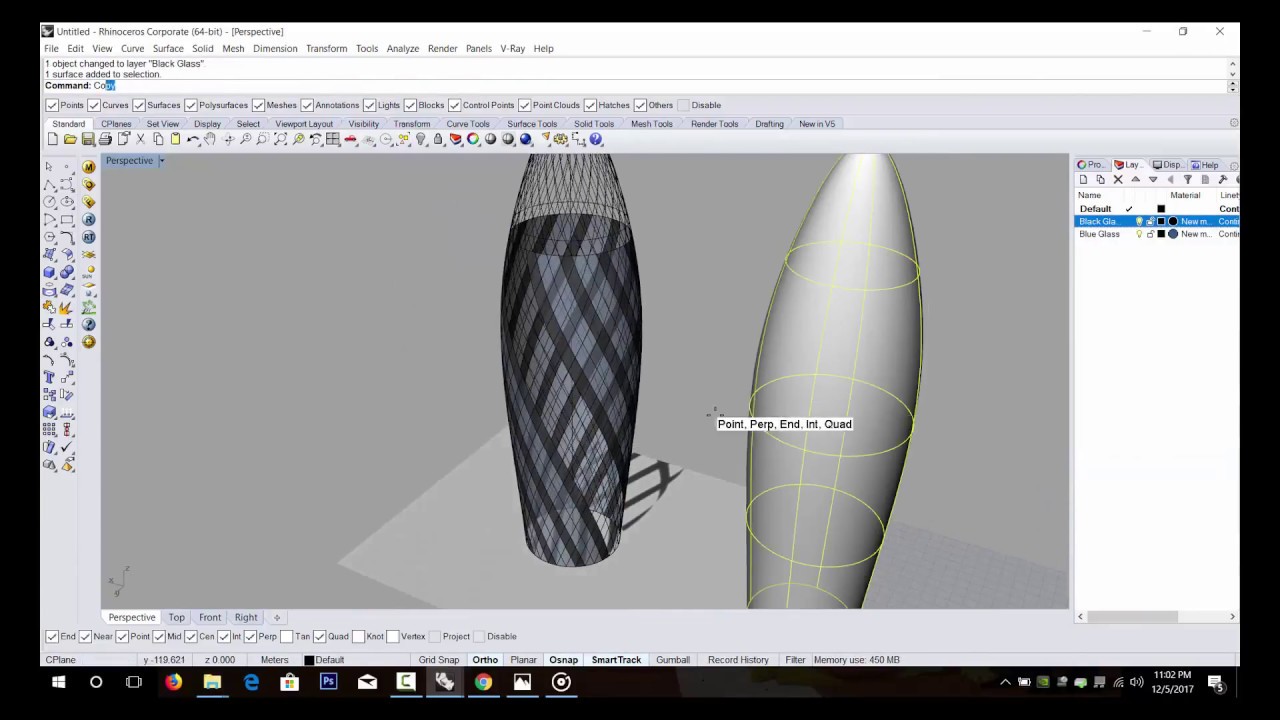1280x720 pixels.
Task: Select the Box solid tool in sidebar
Action: [49, 272]
